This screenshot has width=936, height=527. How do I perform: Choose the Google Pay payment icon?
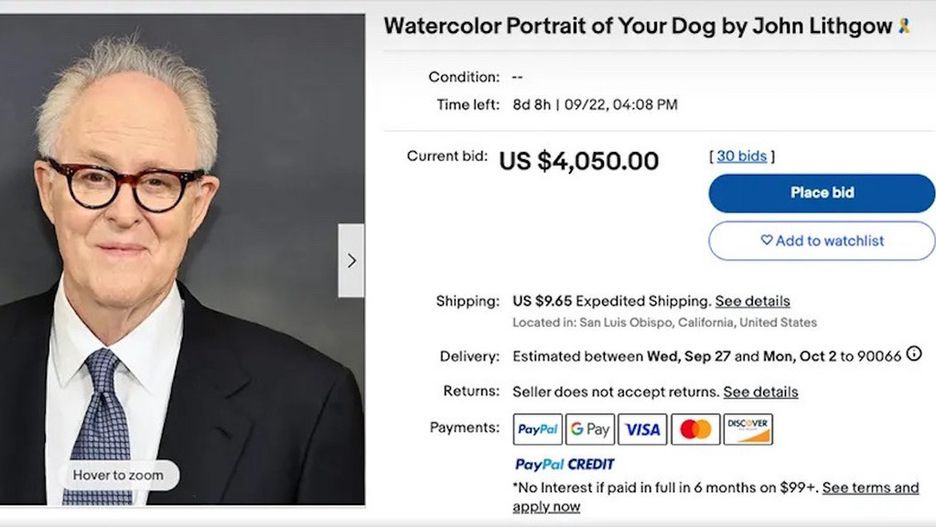click(x=590, y=429)
